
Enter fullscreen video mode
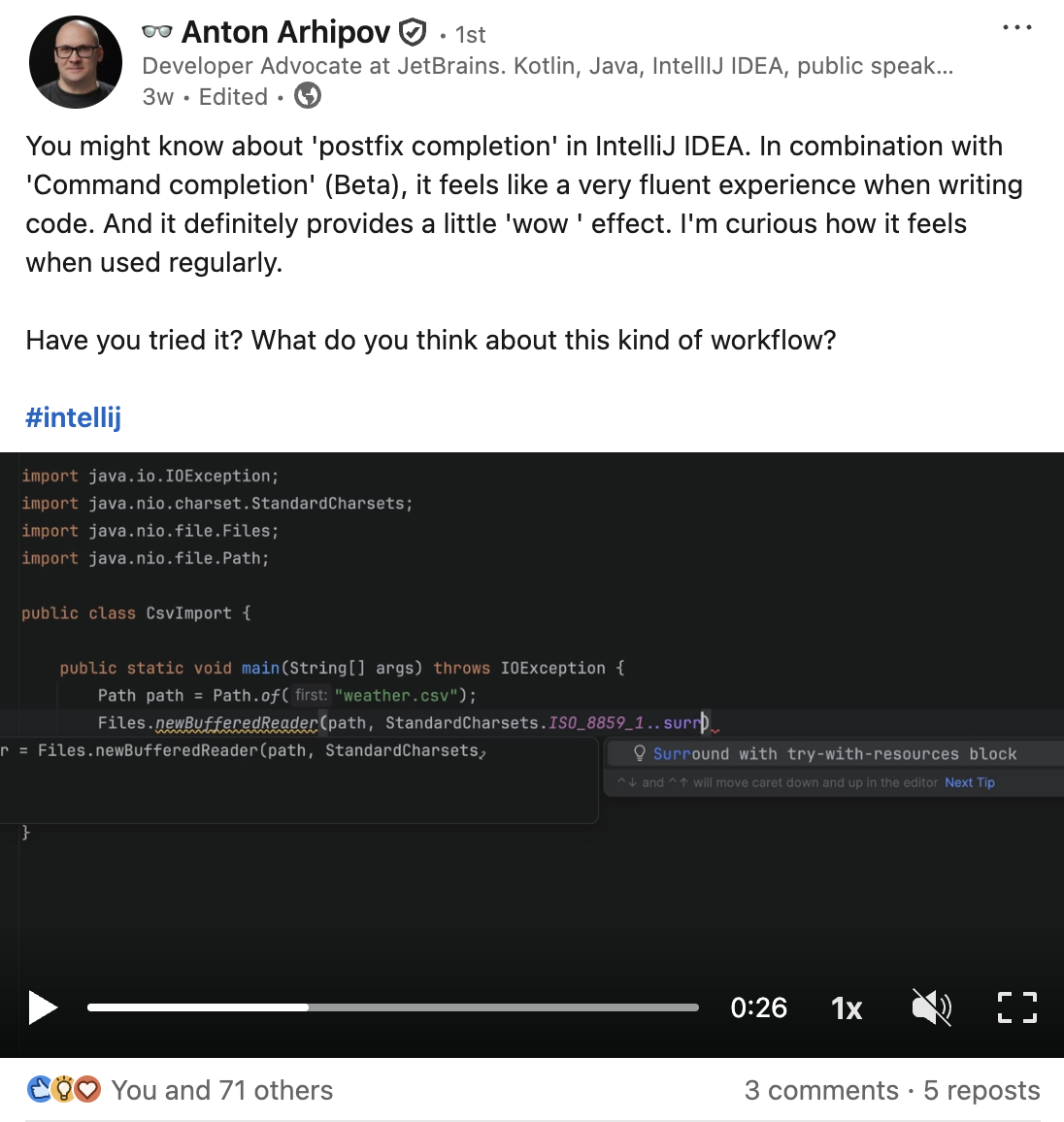(x=1016, y=1007)
